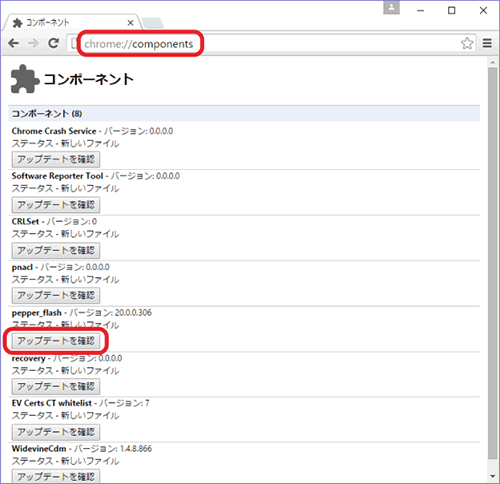
Task: Check for update for Chrome Crash Service
Action: [56, 159]
